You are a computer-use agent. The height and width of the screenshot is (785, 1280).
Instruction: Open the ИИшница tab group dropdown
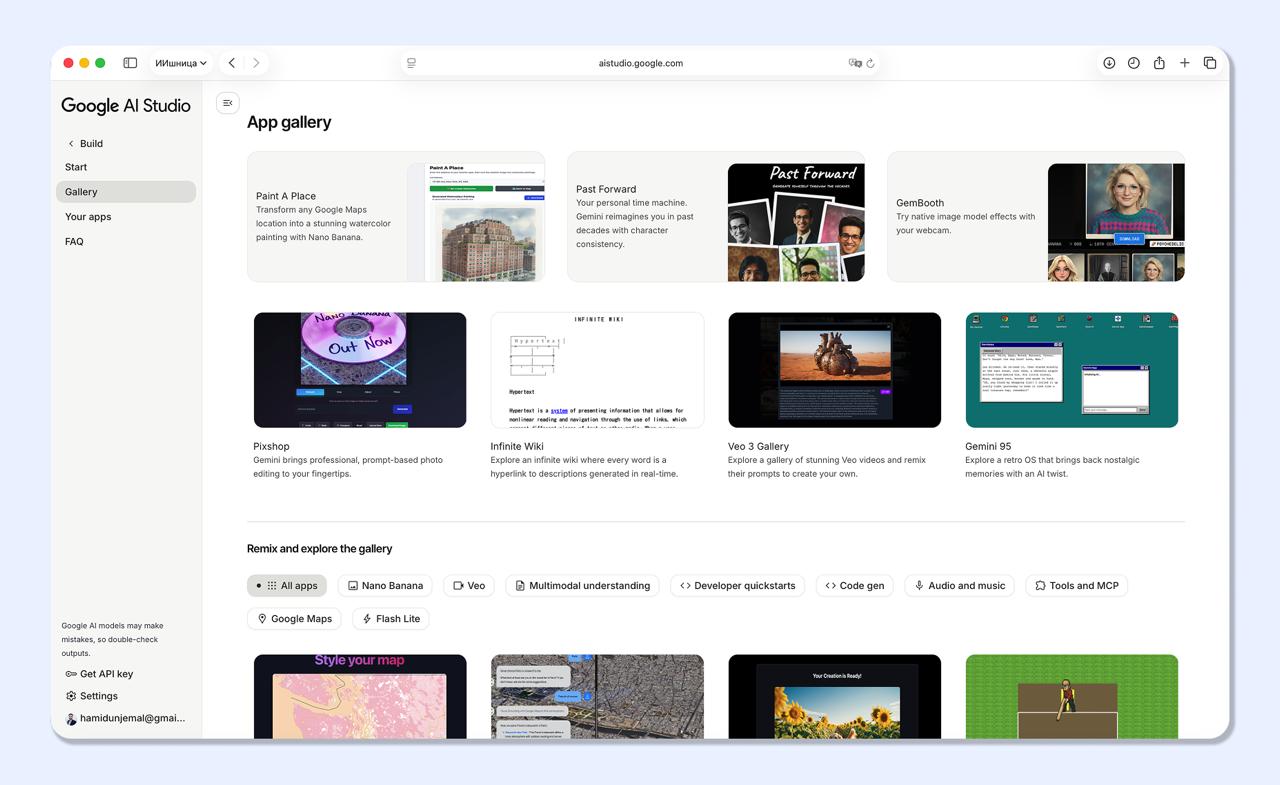[181, 63]
